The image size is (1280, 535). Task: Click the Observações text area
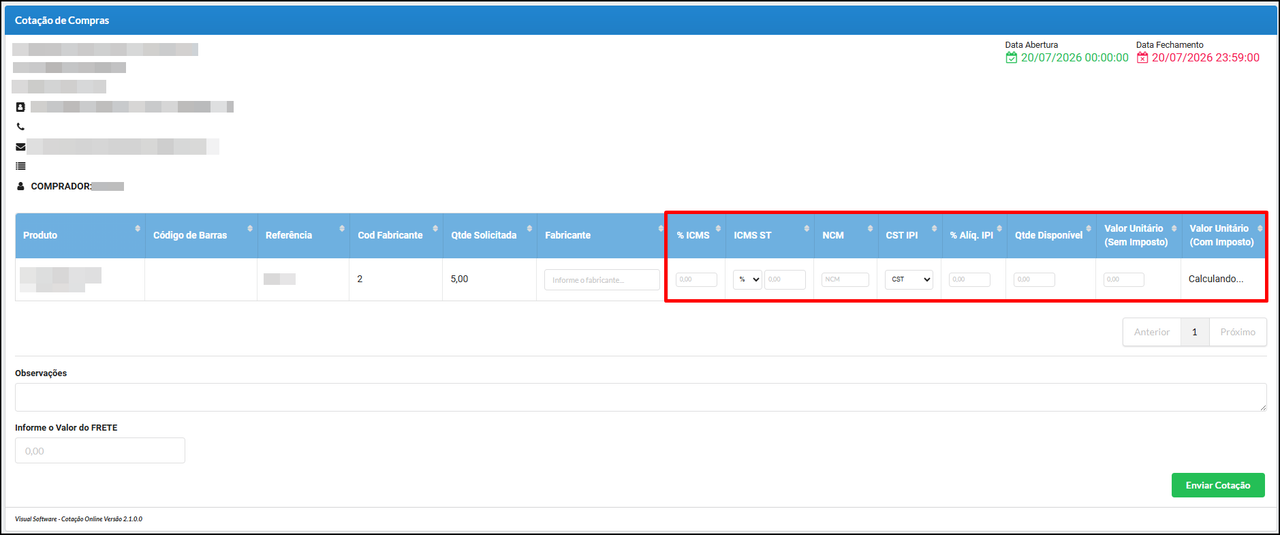[x=640, y=397]
